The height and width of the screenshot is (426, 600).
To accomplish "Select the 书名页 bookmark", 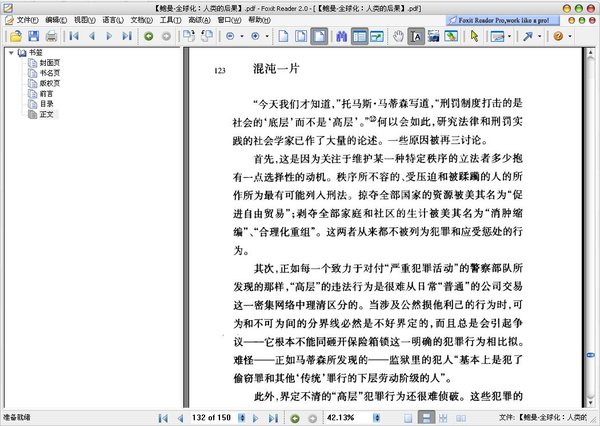I will pos(50,73).
